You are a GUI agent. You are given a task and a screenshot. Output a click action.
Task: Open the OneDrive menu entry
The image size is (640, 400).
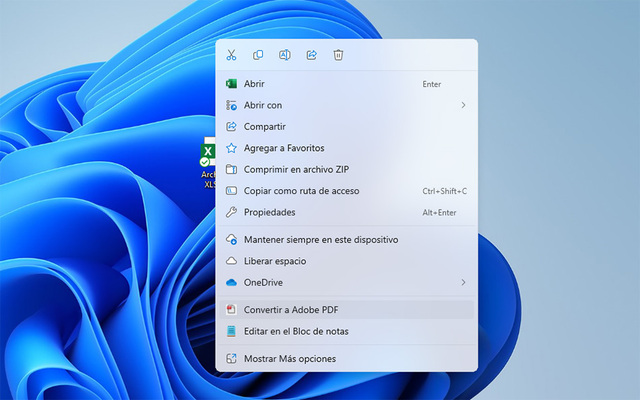click(x=347, y=282)
